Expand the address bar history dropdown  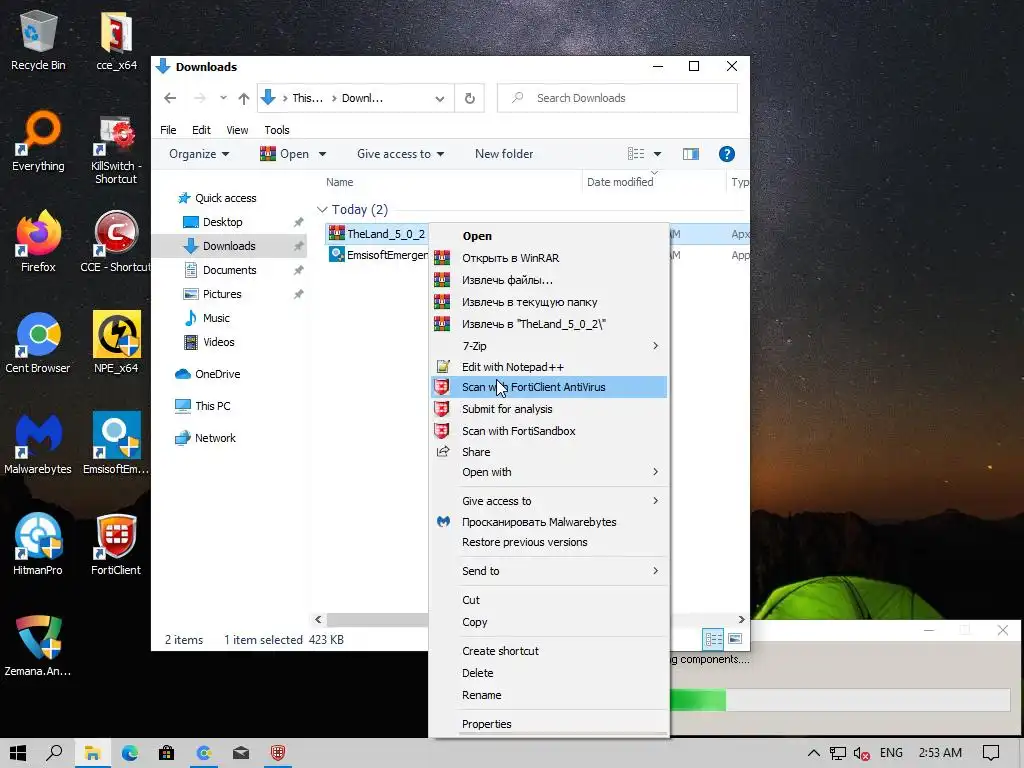tap(440, 99)
